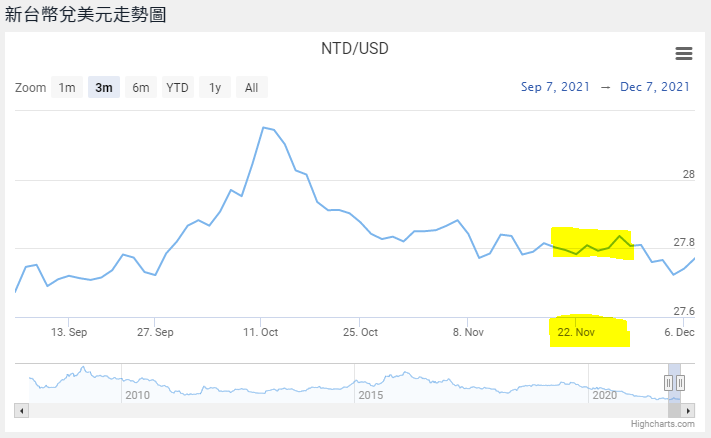Select the 1y zoom range
711x438 pixels.
214,88
